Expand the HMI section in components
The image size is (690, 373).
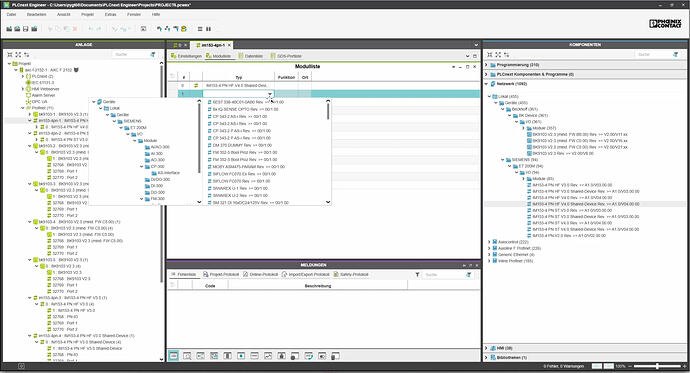pos(486,348)
